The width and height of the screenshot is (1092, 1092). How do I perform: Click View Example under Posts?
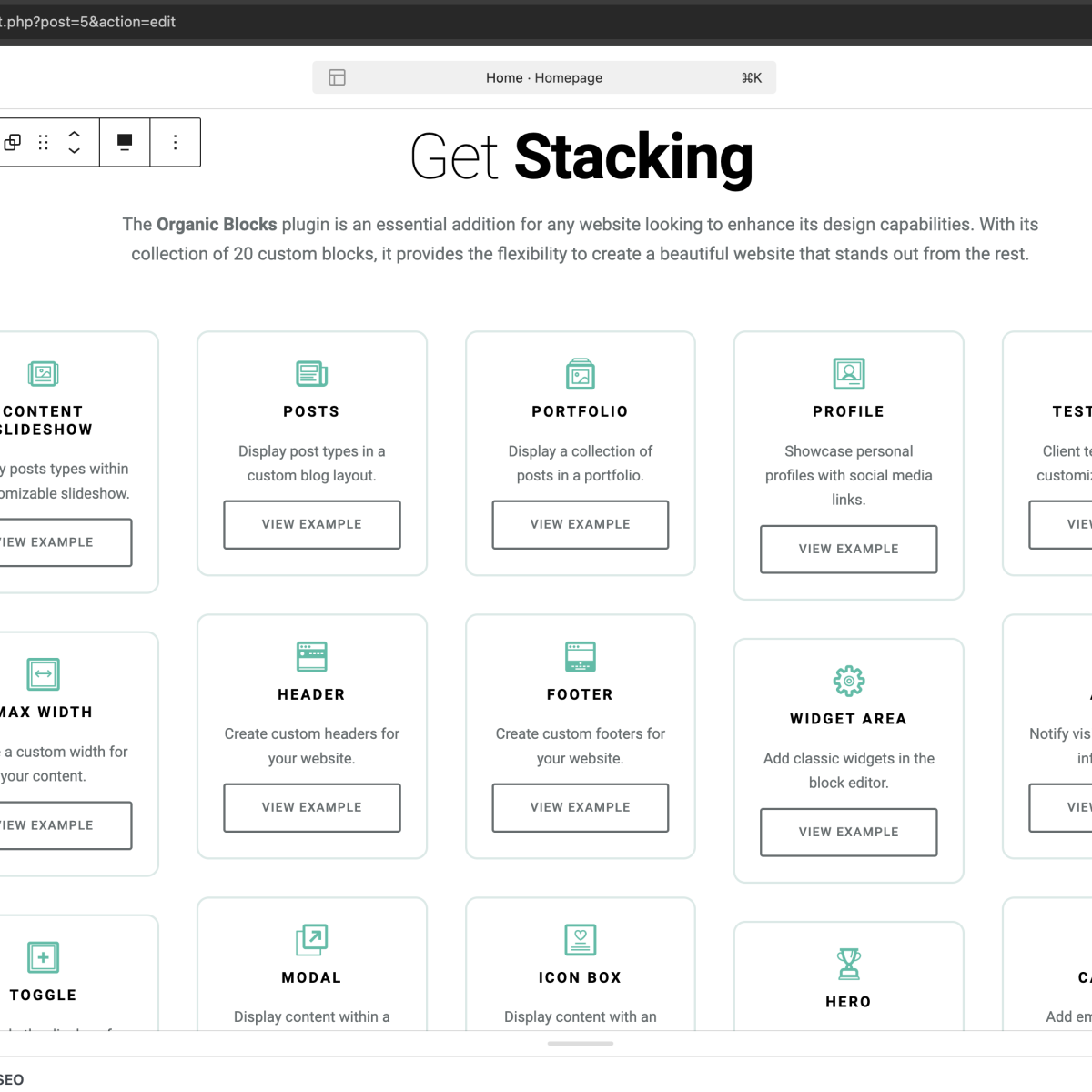(312, 524)
